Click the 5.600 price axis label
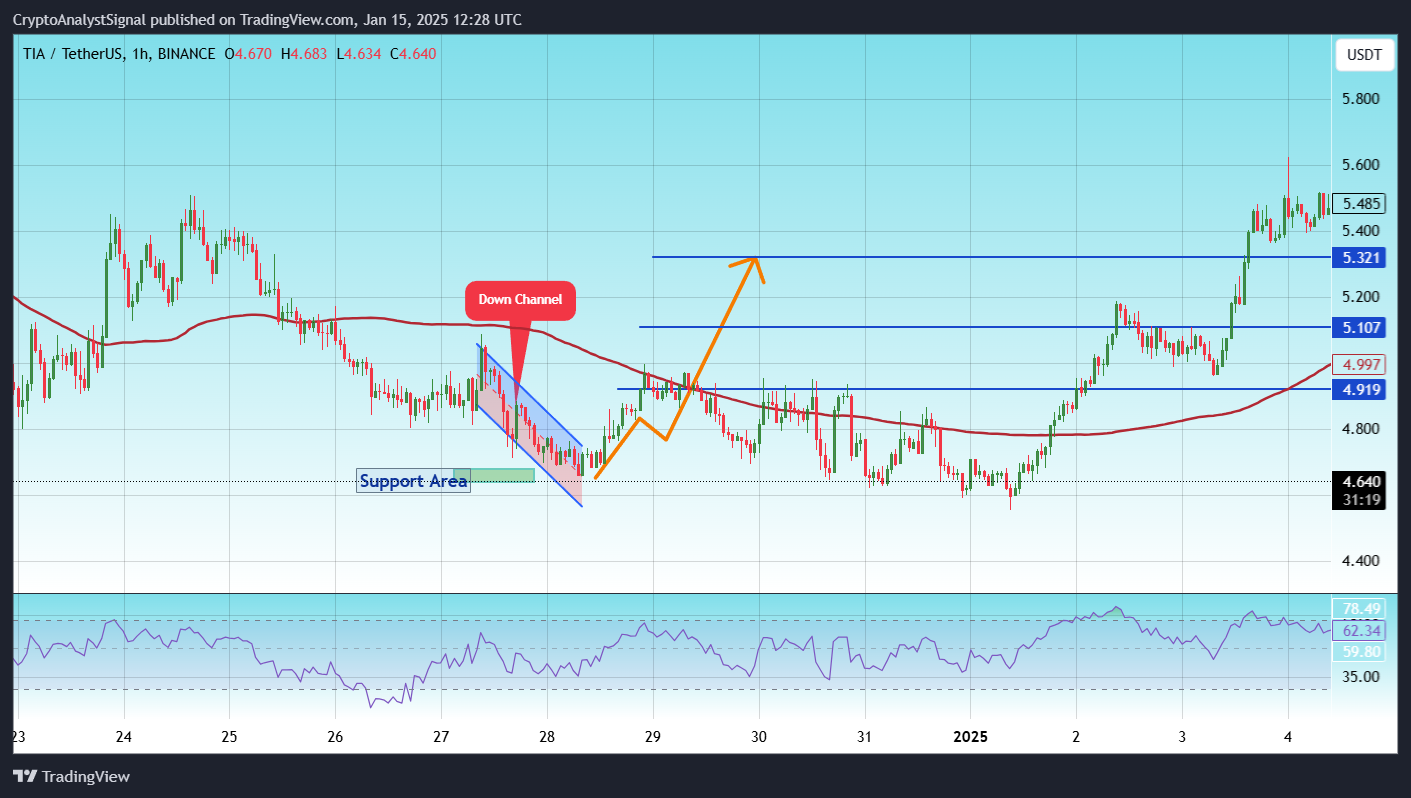This screenshot has height=798, width=1411. (1362, 165)
